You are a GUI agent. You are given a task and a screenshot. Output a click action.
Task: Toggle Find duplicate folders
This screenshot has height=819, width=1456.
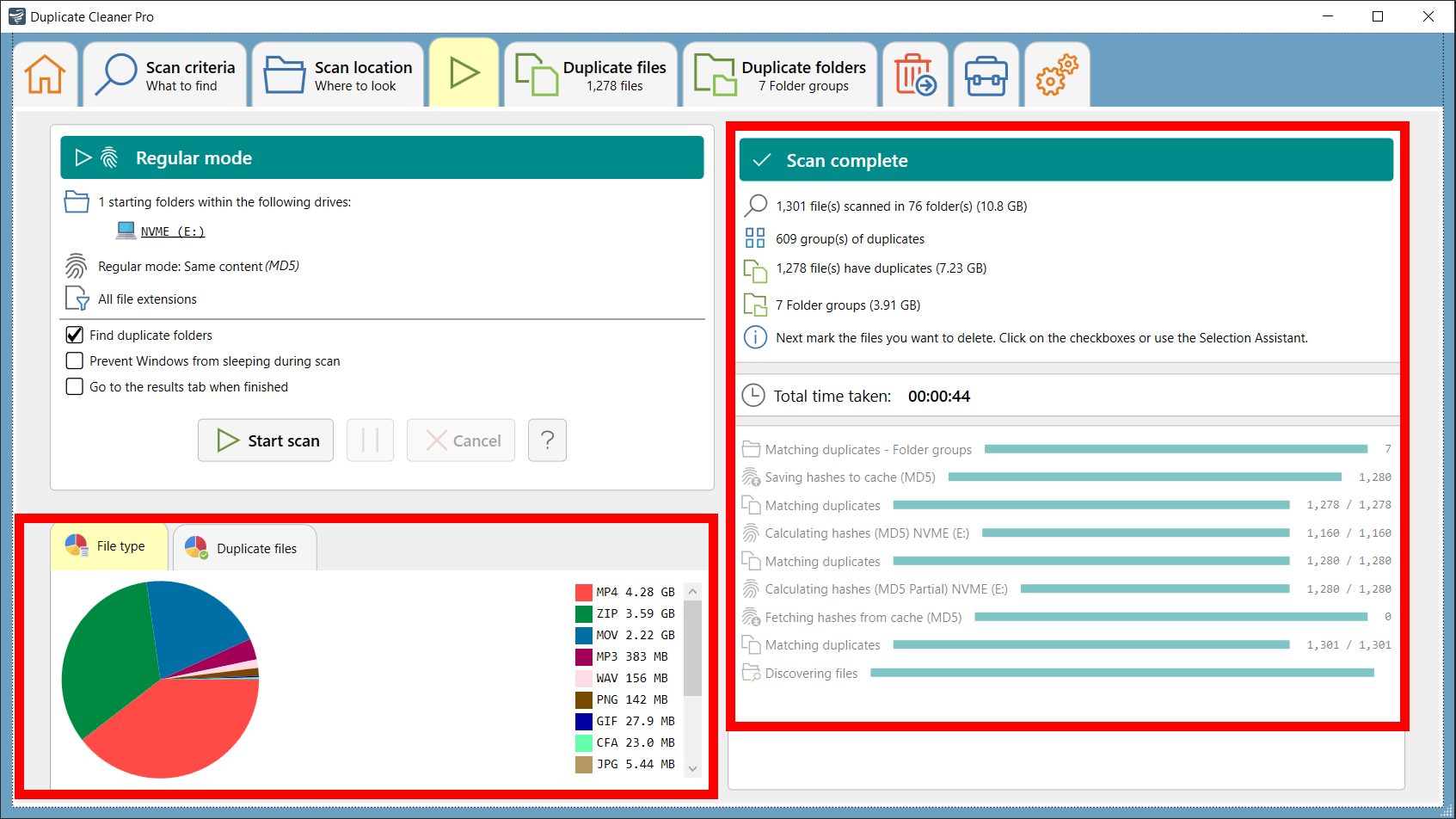point(74,335)
